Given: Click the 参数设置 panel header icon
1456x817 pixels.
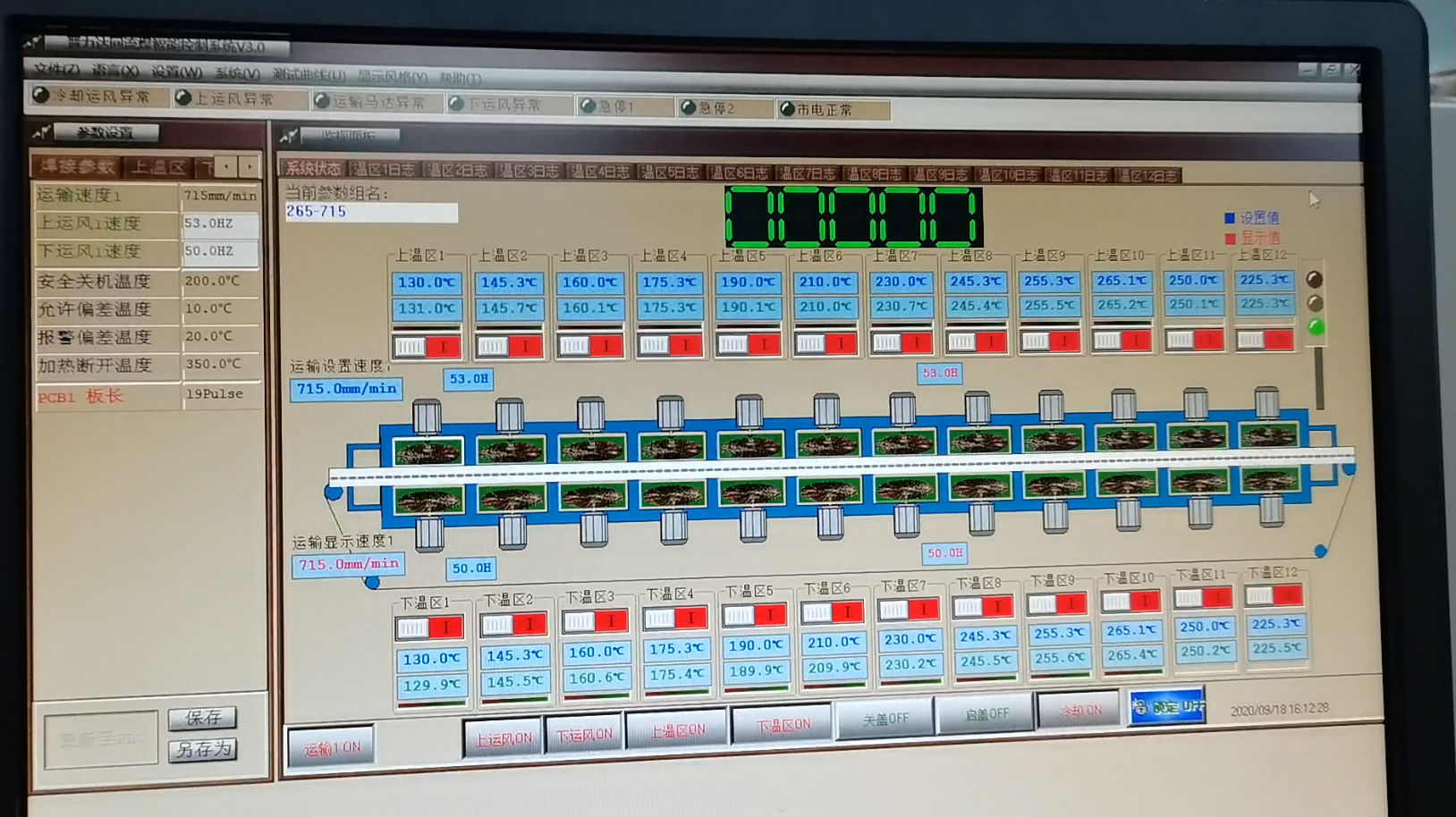Looking at the screenshot, I should pos(41,133).
